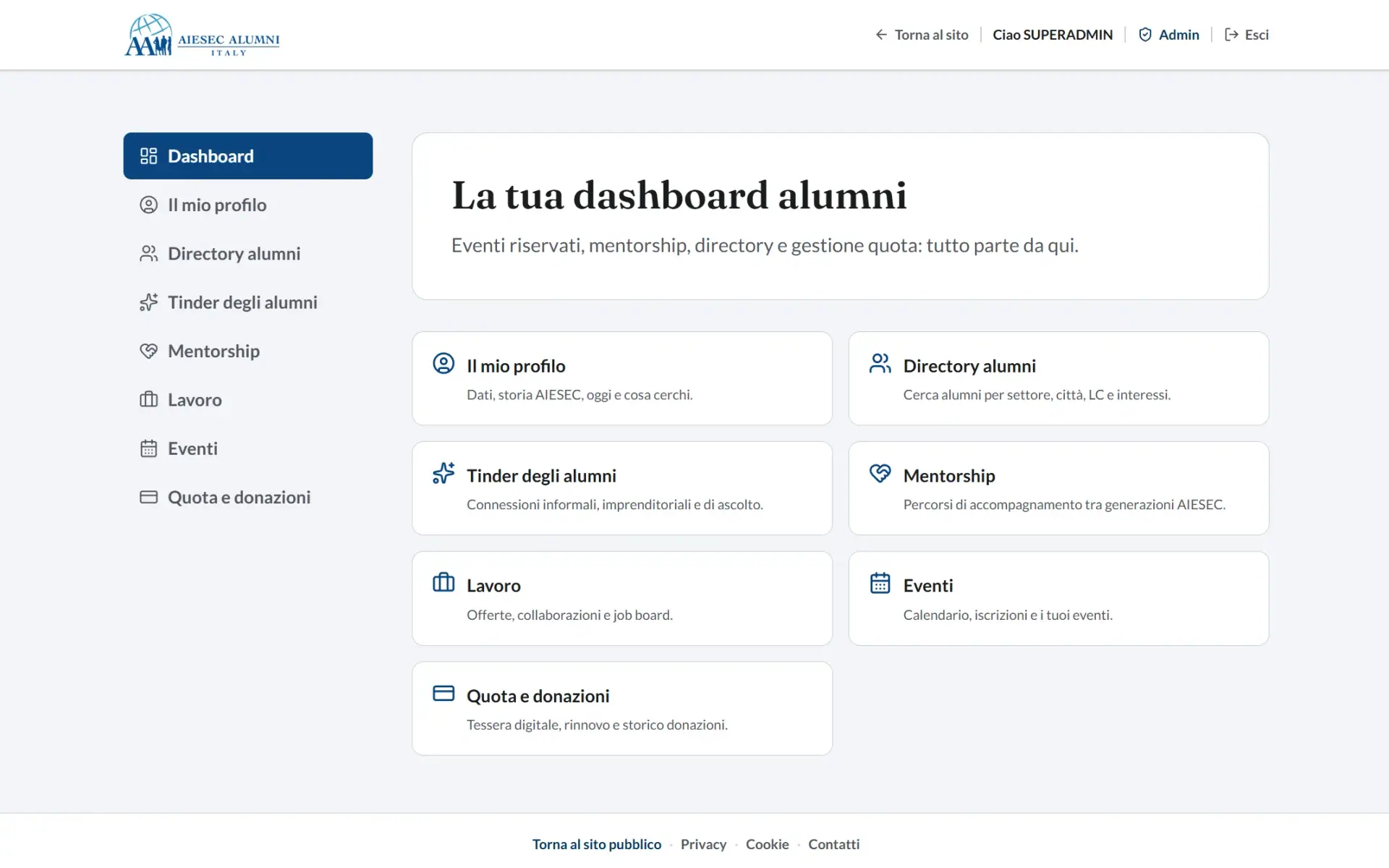The image size is (1389, 868).
Task: Click Esci to log out
Action: pos(1246,35)
